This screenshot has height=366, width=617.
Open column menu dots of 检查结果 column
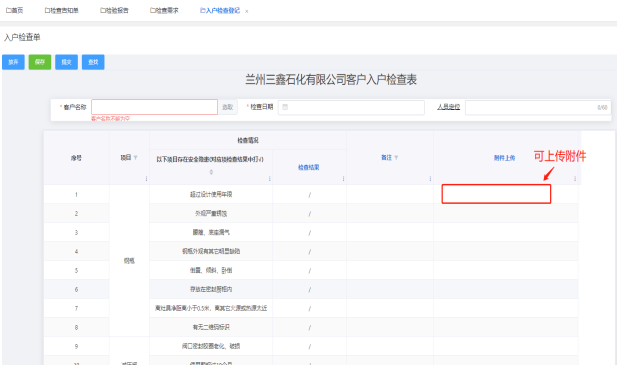point(344,179)
